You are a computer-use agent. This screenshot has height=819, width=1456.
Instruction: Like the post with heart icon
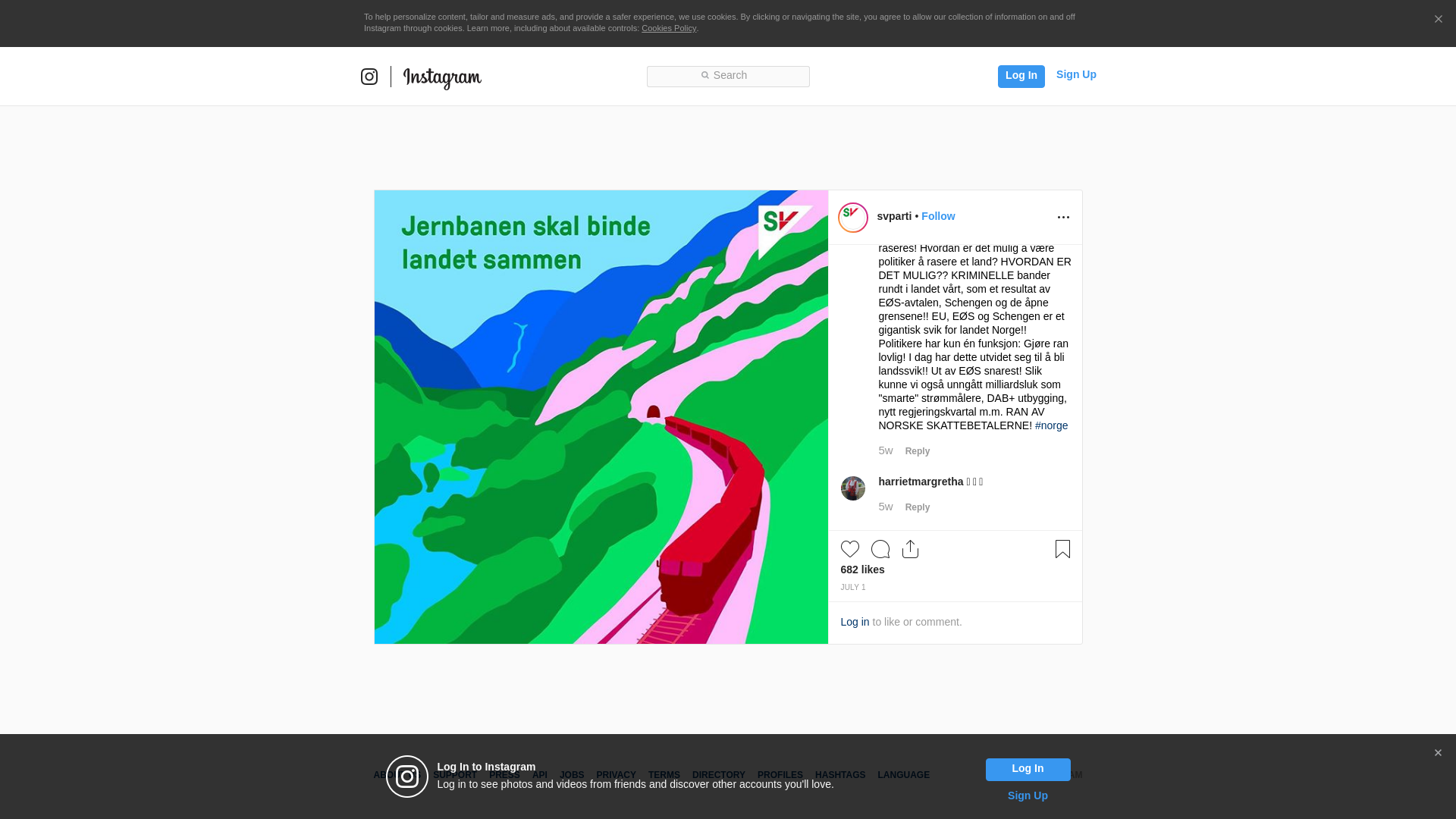(850, 549)
